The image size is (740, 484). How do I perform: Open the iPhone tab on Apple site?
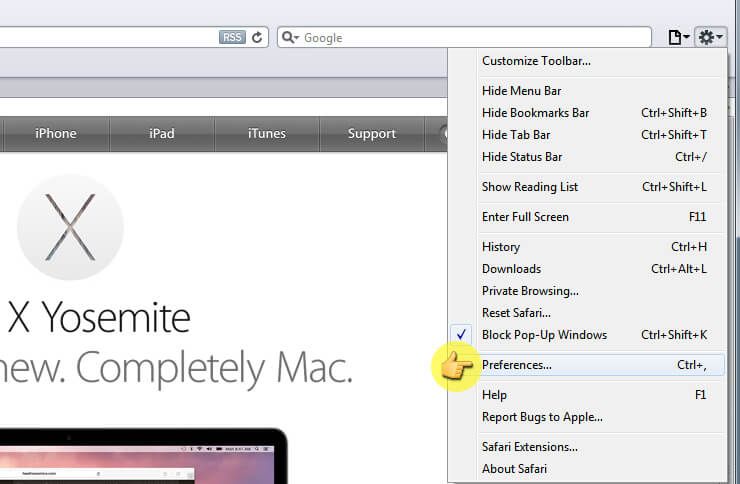tap(56, 134)
